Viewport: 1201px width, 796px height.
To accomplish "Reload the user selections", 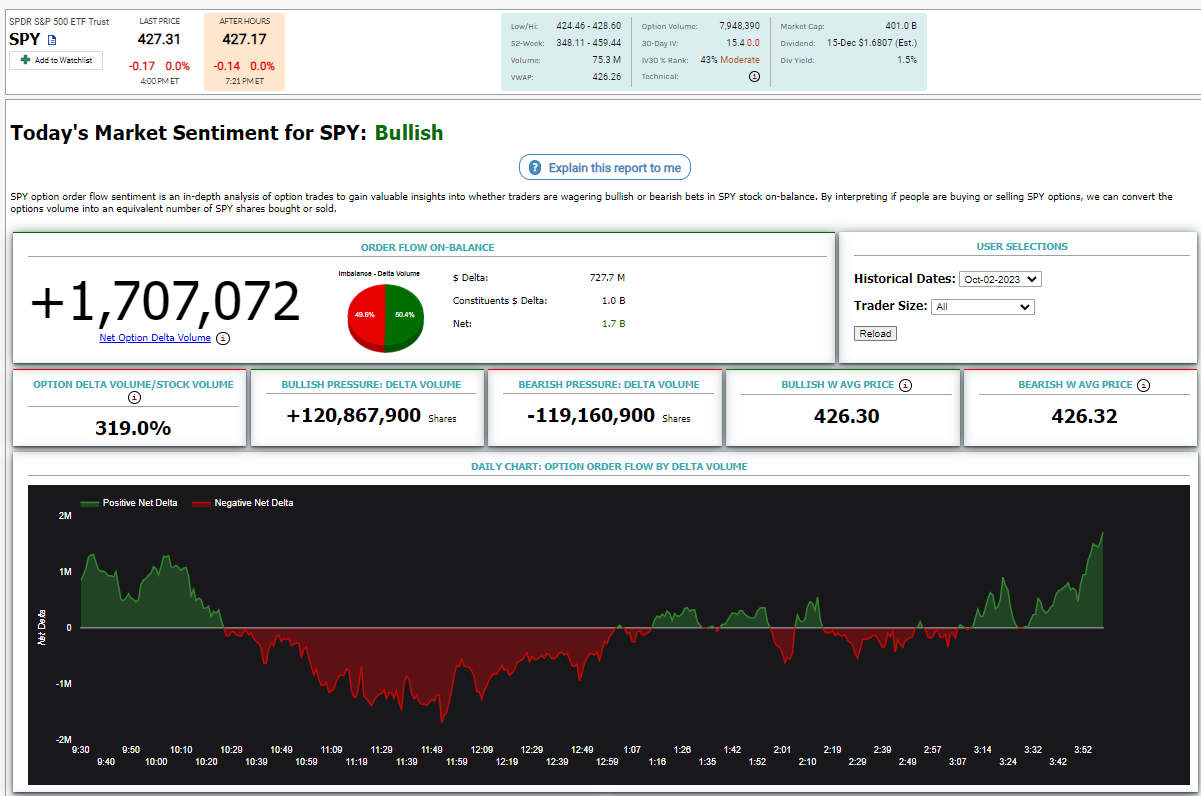I will [x=875, y=333].
